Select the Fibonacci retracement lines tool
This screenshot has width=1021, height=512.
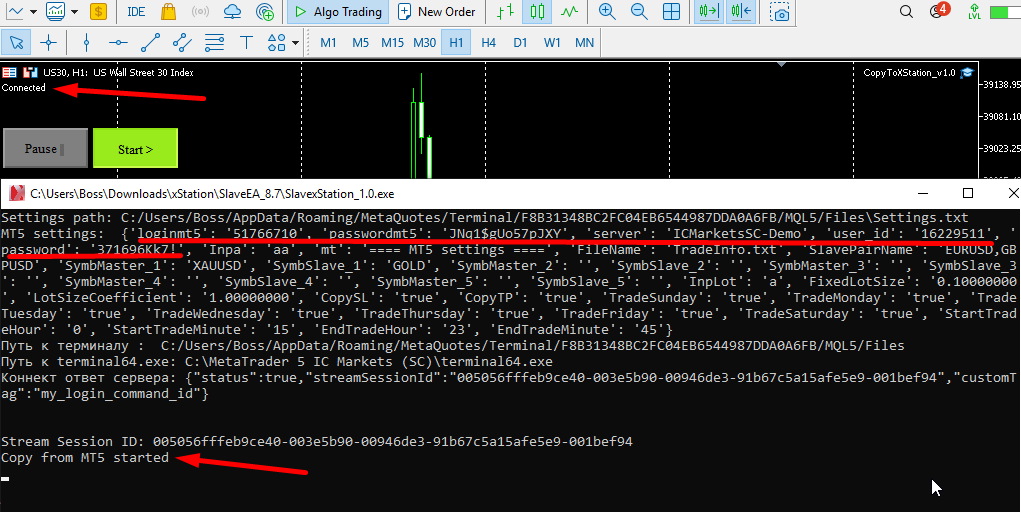(214, 42)
